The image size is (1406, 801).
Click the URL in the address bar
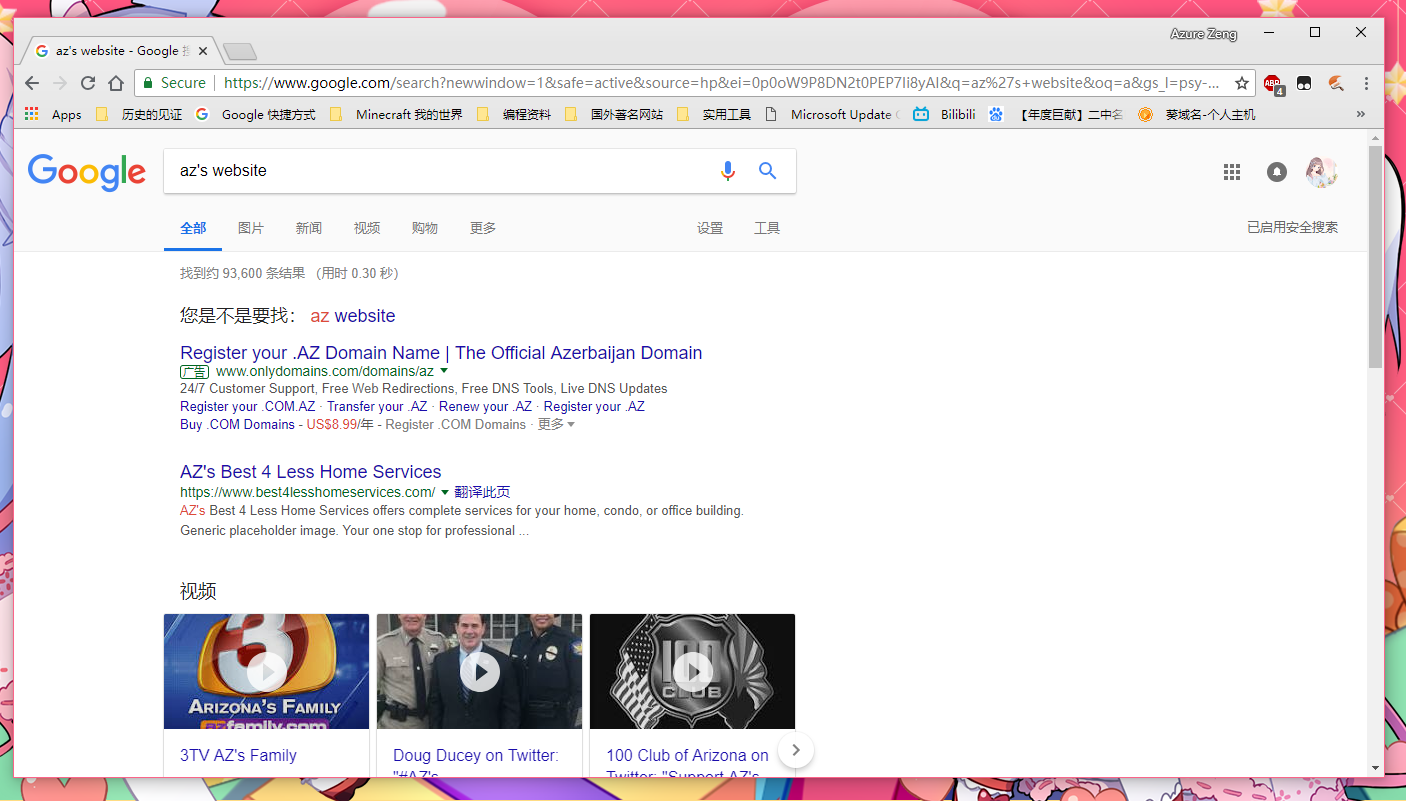tap(720, 83)
